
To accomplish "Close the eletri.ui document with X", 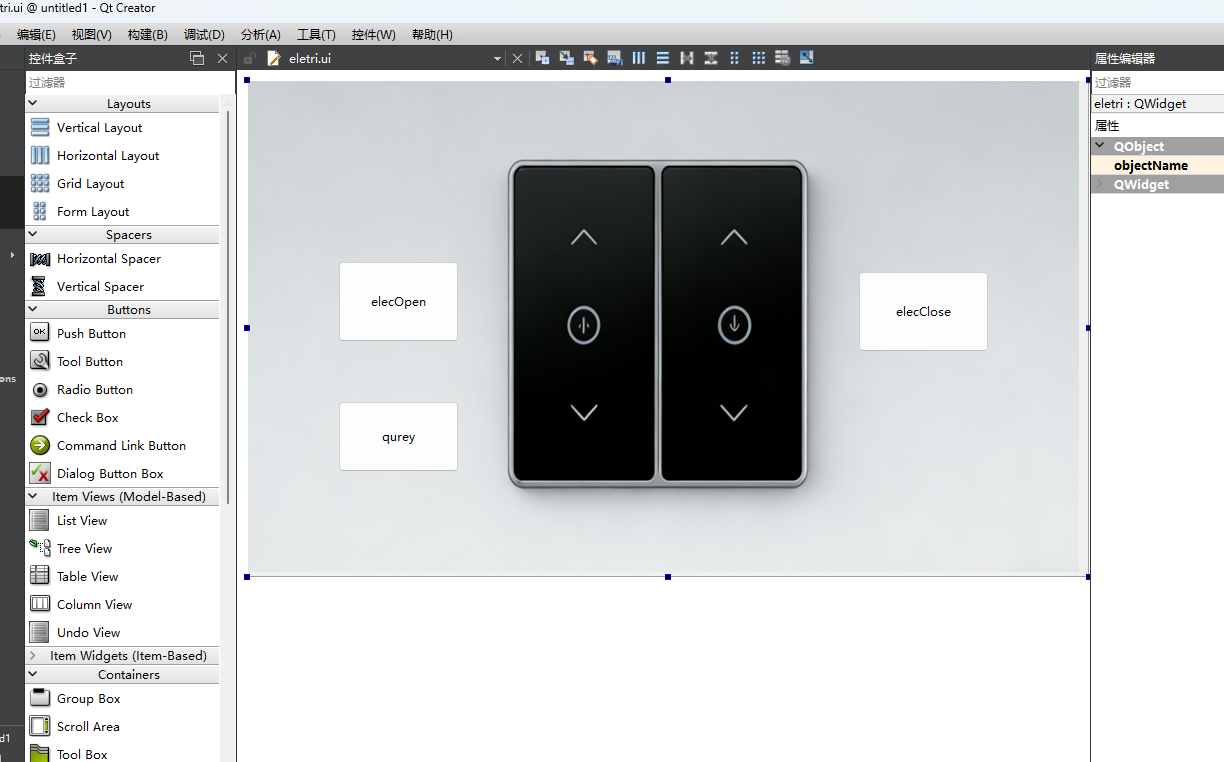I will point(518,59).
